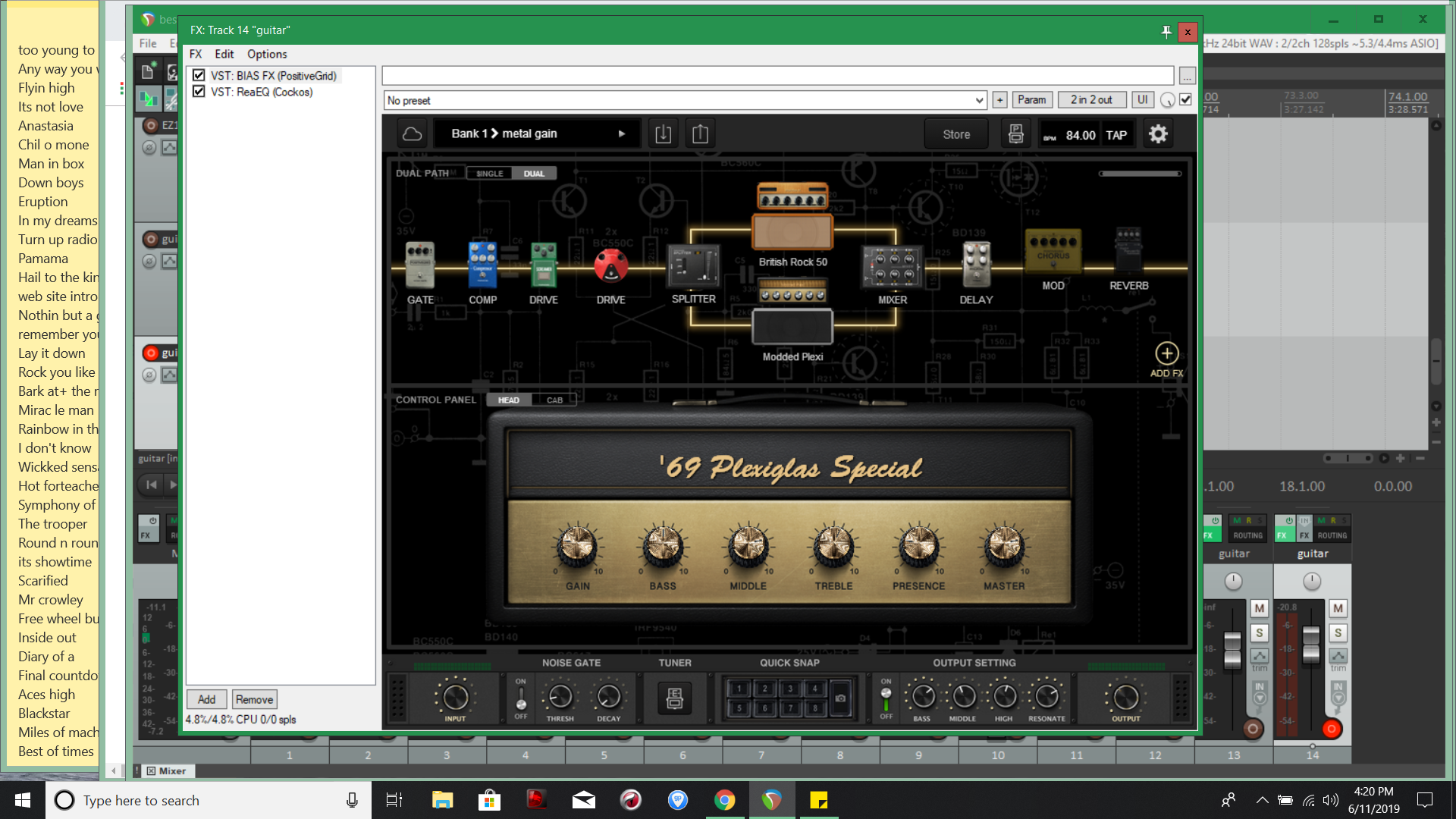Viewport: 1456px width, 819px height.
Task: Open Sticky Notes from the taskbar
Action: [x=818, y=800]
